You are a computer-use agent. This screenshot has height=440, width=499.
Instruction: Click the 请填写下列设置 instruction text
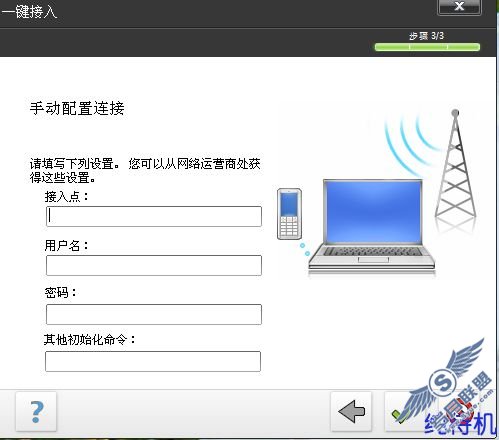145,170
